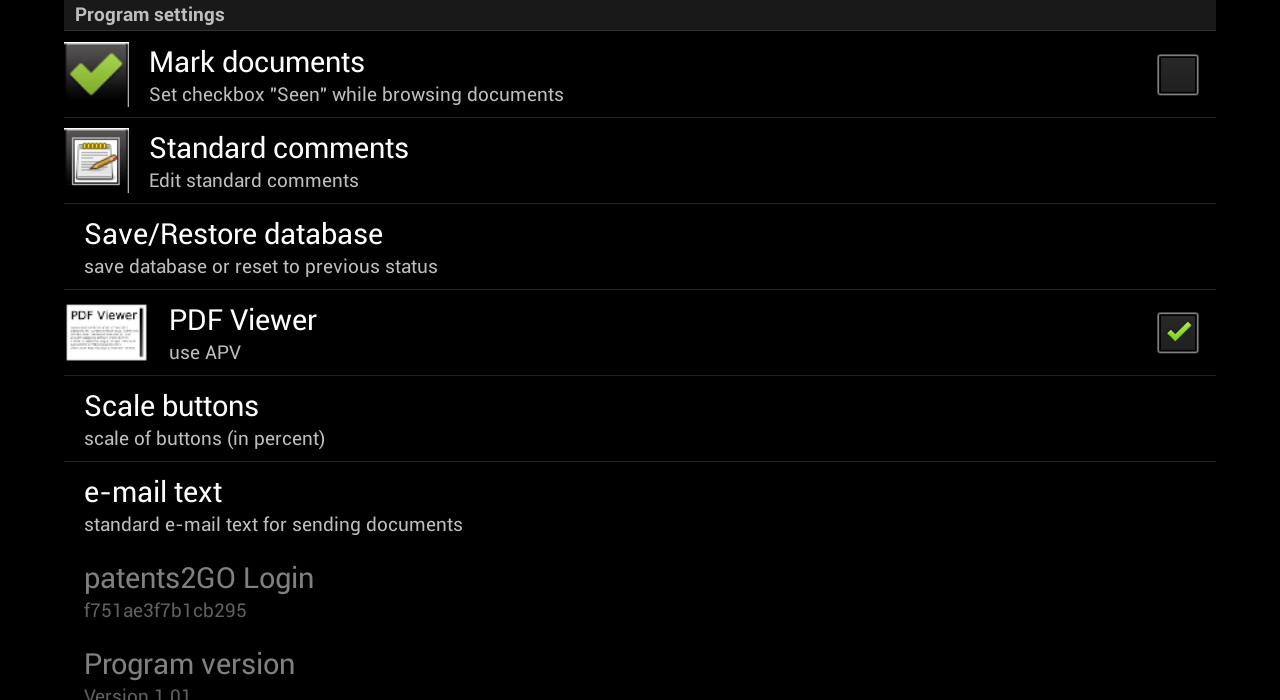Uncheck the PDF Viewer checkbox

pos(1177,333)
